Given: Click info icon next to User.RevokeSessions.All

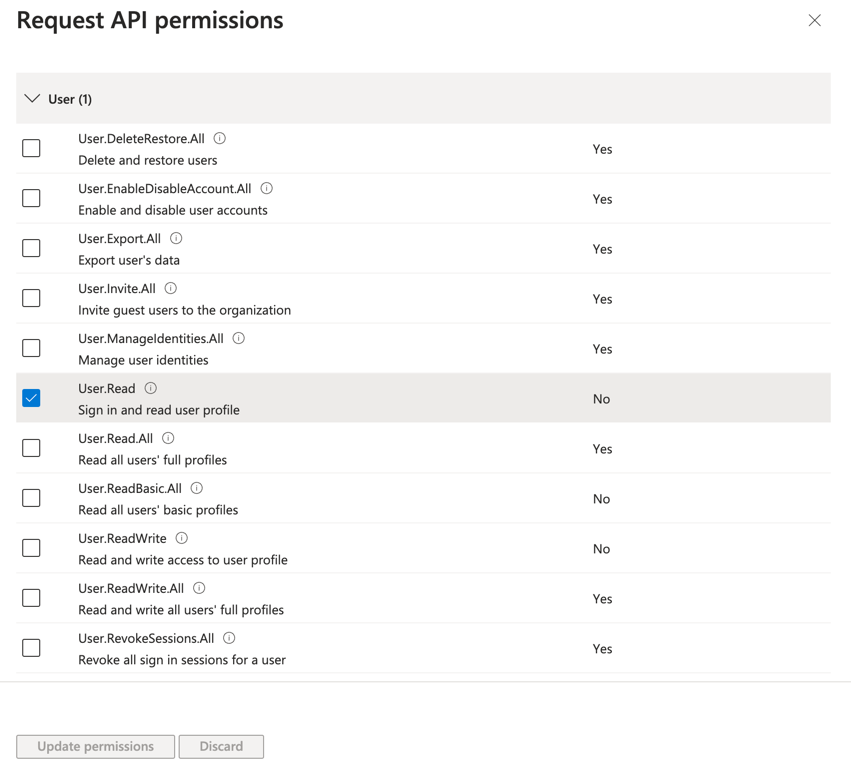Looking at the screenshot, I should pos(229,639).
